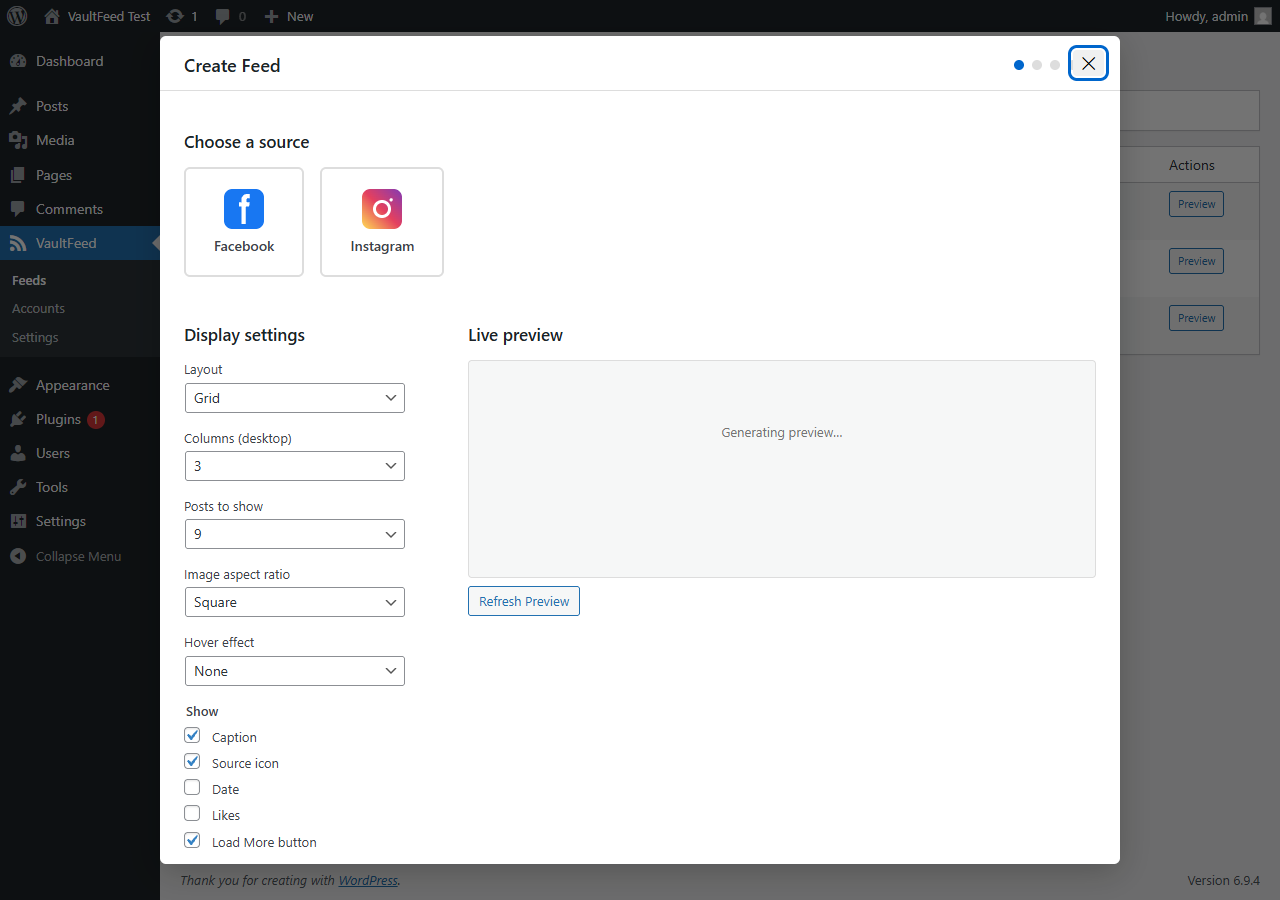This screenshot has width=1280, height=900.
Task: Disable the Load More button checkbox
Action: pos(192,840)
